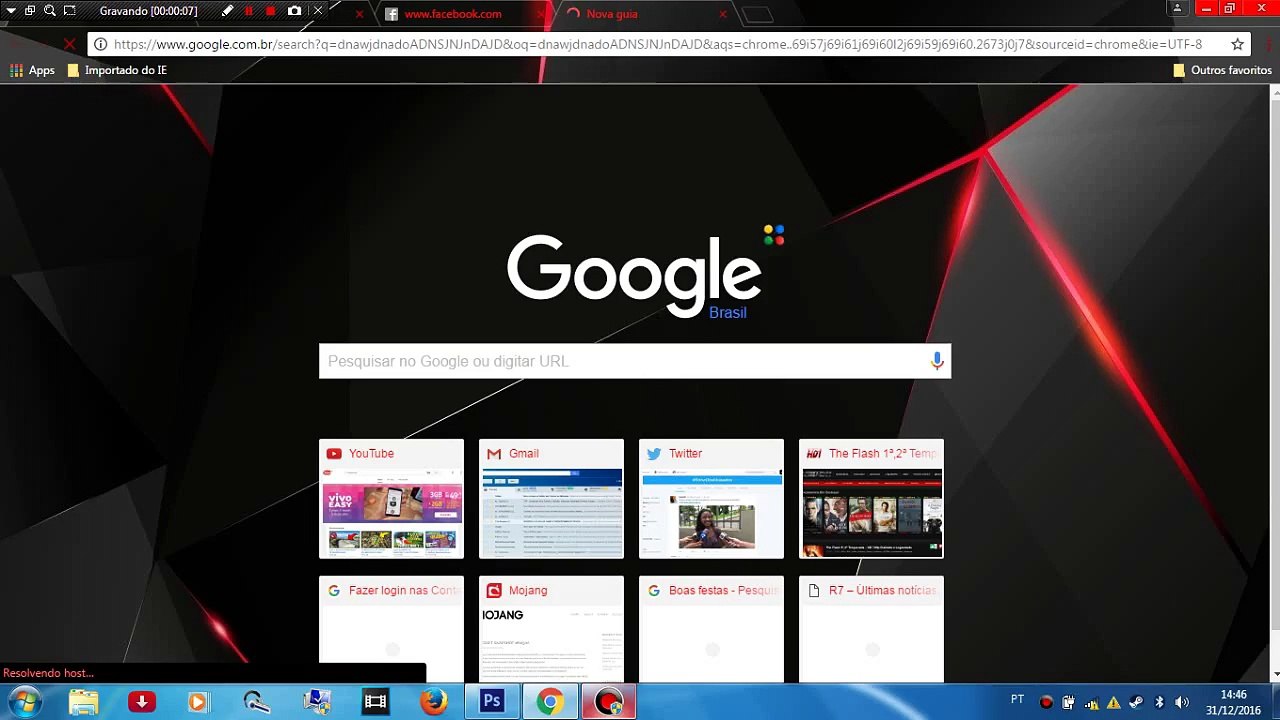1280x720 pixels.
Task: Switch to Photoshop on the taskbar
Action: (492, 702)
